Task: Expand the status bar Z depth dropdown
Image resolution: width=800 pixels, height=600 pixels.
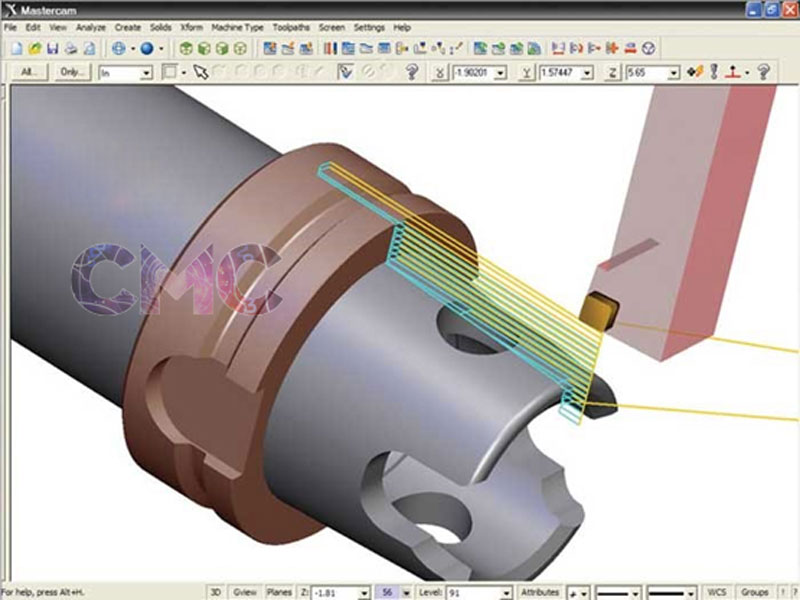Action: [364, 593]
